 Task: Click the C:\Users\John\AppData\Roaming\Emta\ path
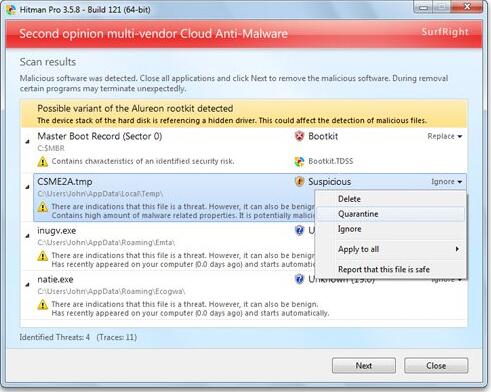[106, 243]
